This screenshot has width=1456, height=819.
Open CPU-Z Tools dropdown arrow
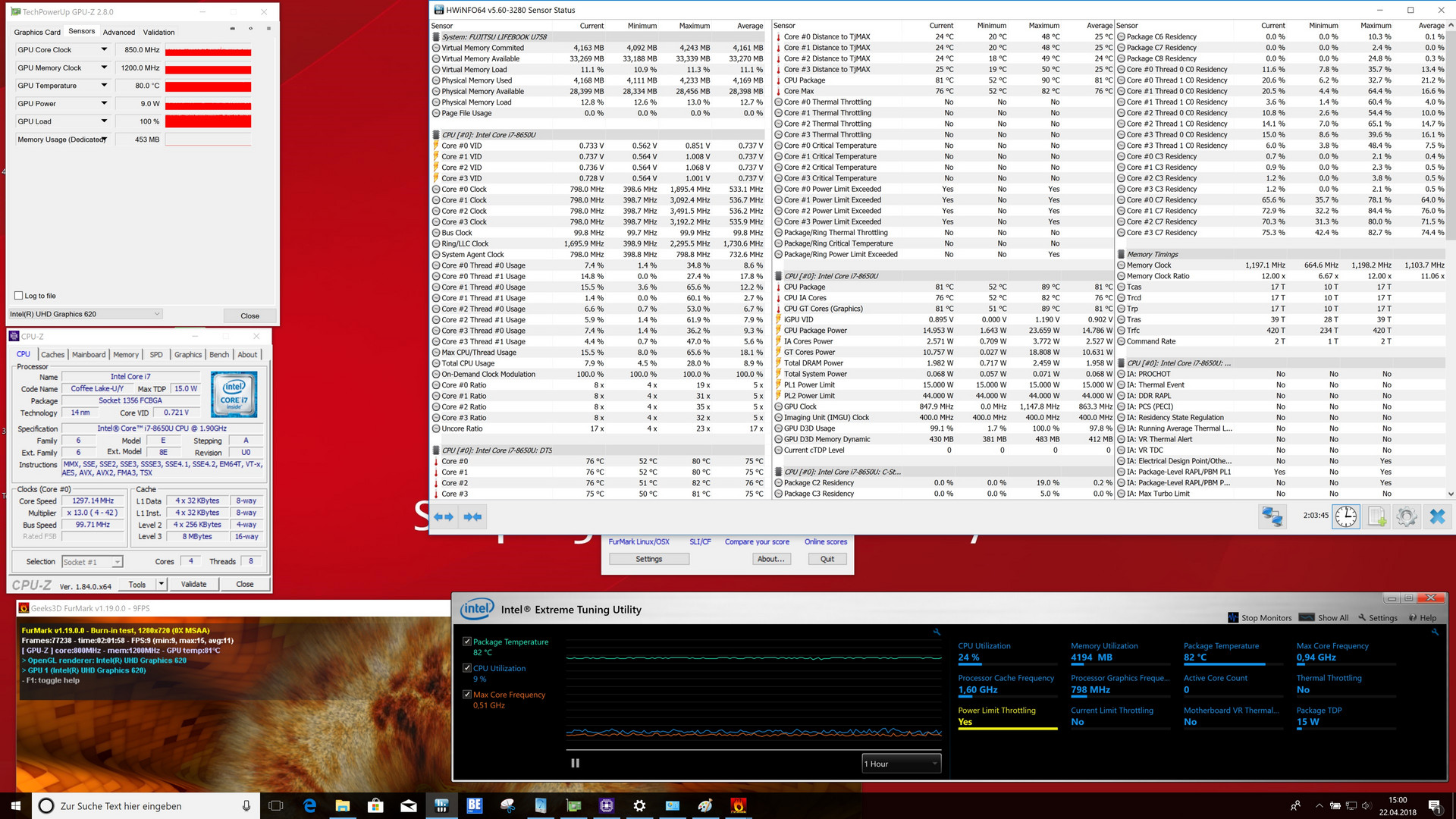(x=161, y=584)
